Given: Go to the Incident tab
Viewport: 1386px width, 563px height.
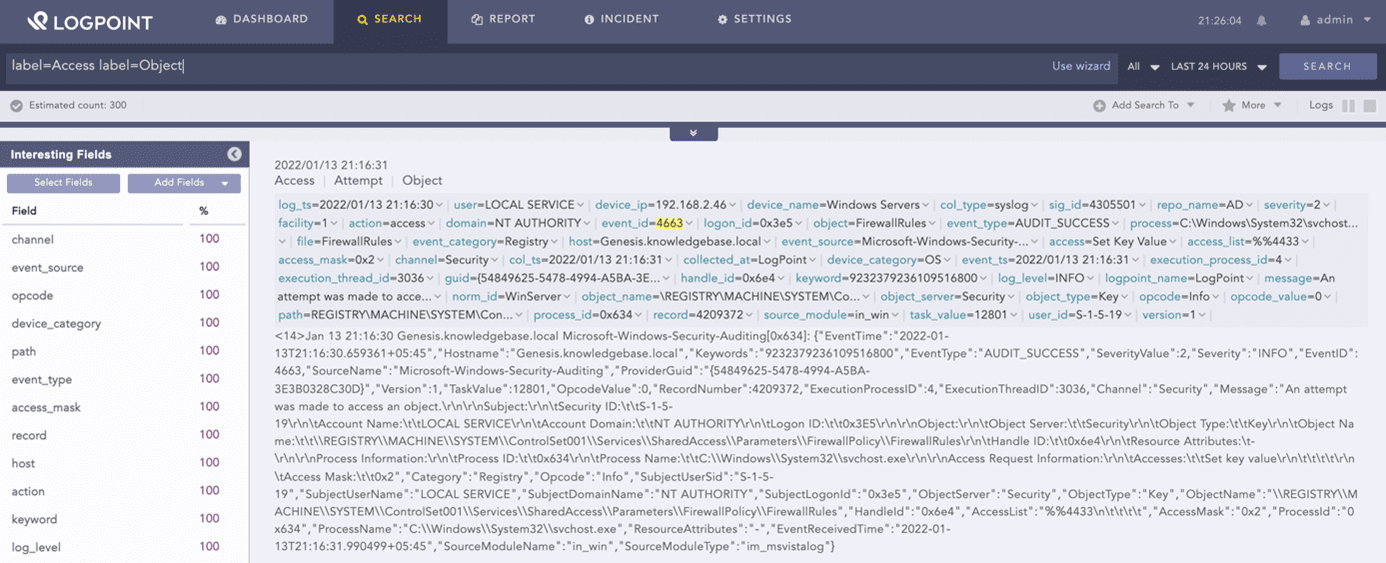Looking at the screenshot, I should tap(621, 19).
